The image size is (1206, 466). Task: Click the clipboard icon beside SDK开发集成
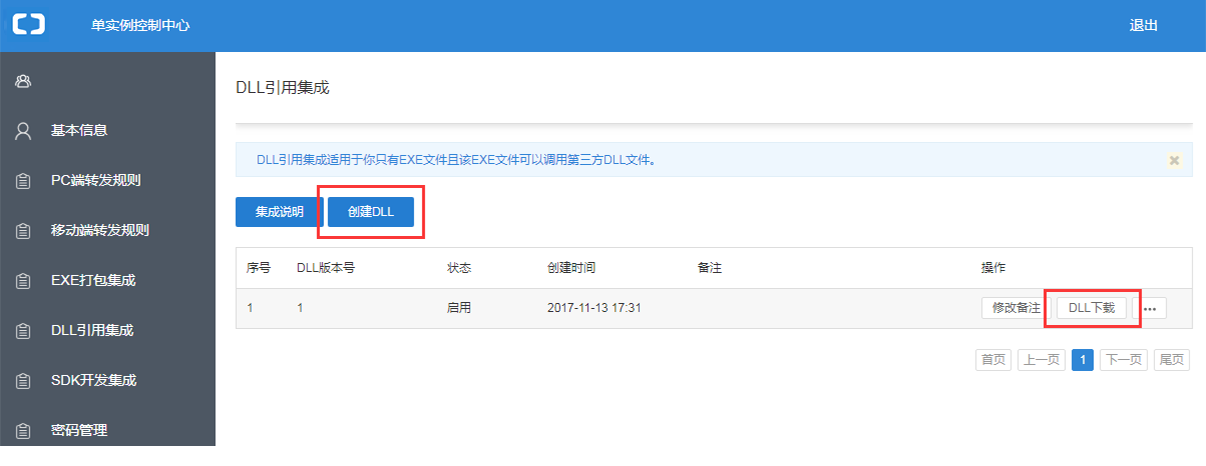(x=23, y=381)
